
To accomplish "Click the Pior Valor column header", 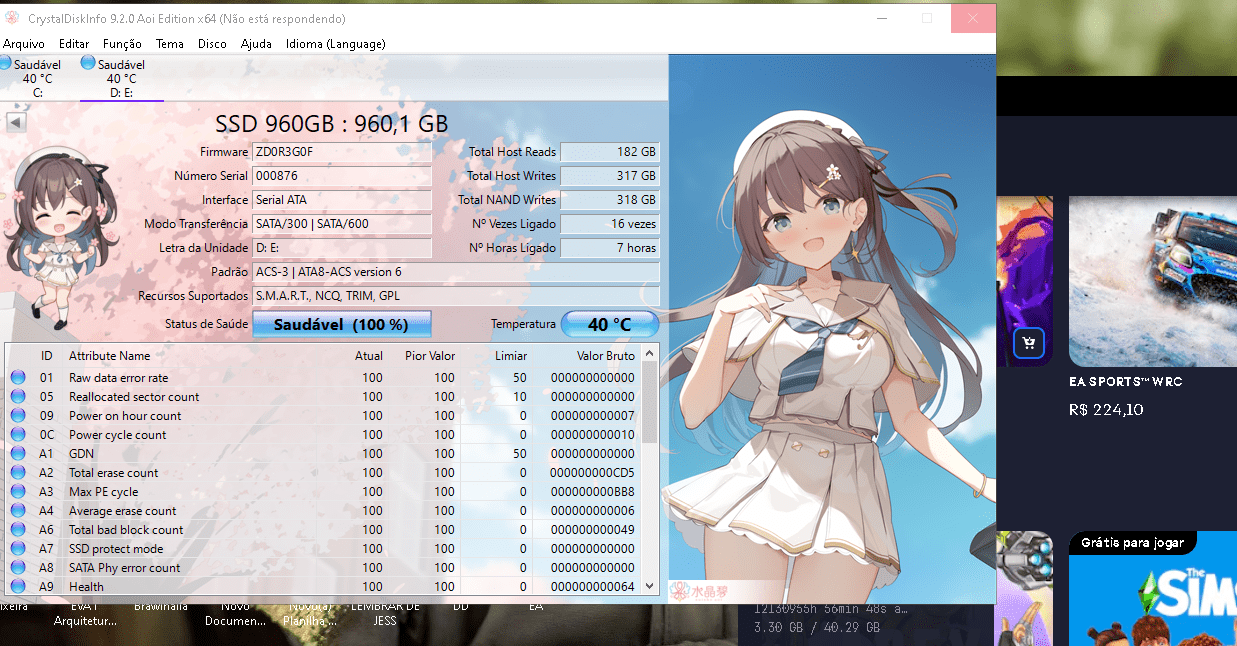I will pos(430,356).
